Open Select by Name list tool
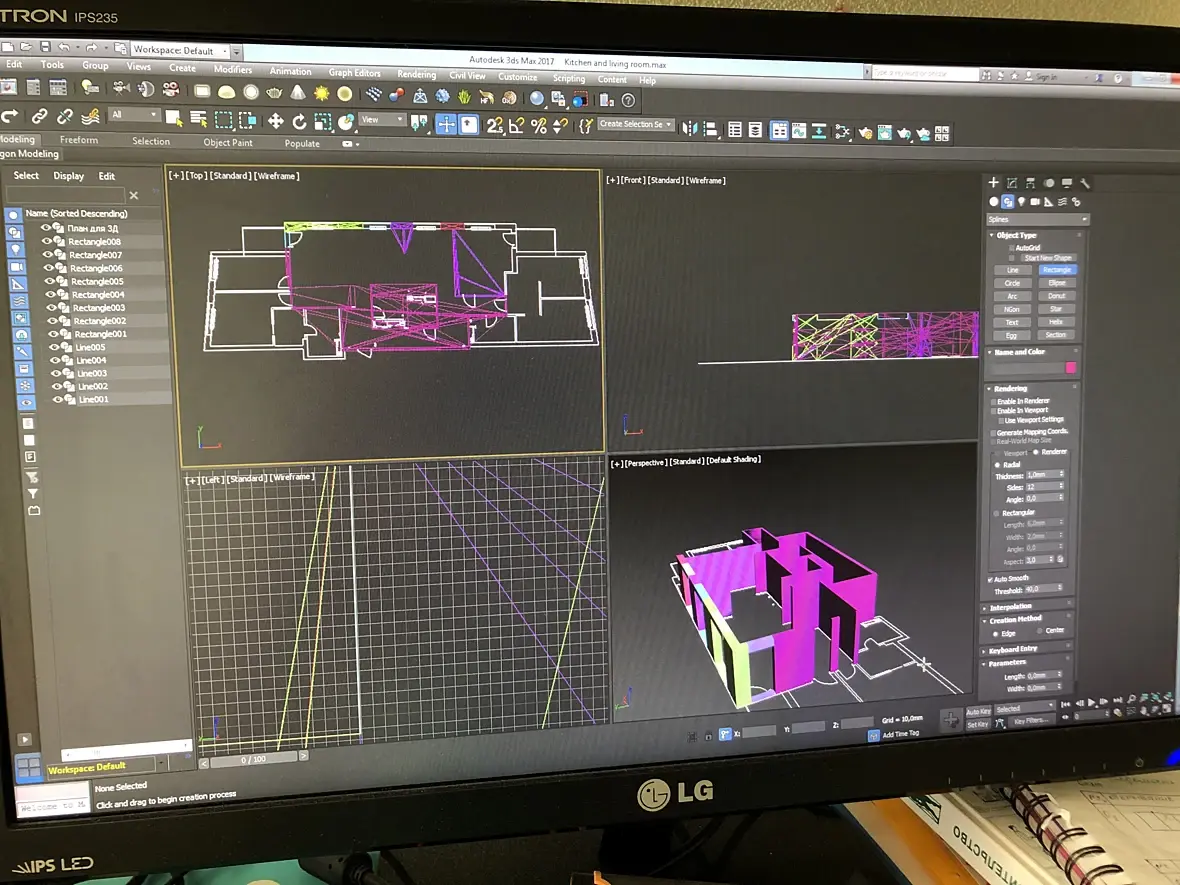 pos(198,119)
